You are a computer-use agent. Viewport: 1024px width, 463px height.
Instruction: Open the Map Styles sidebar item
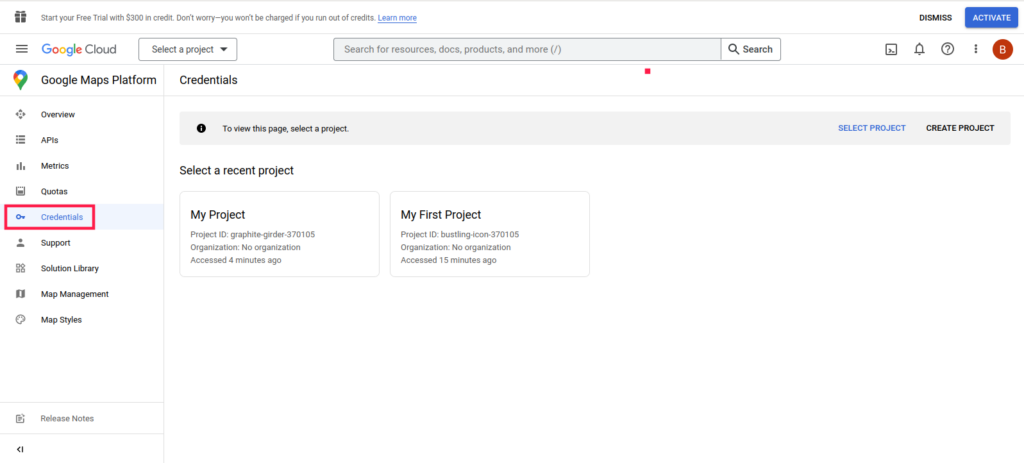(x=61, y=320)
